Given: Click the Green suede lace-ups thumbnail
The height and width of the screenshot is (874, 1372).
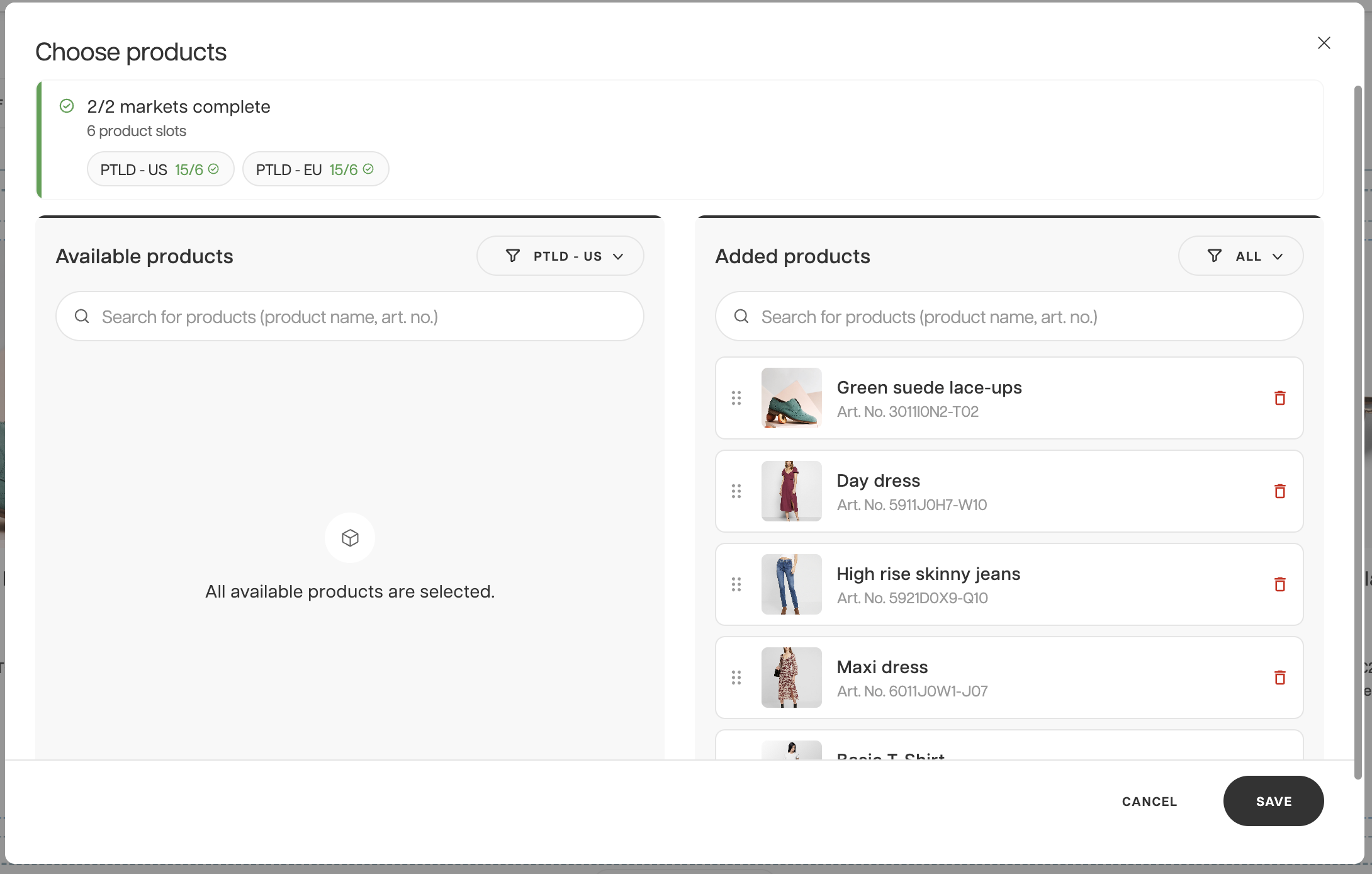Looking at the screenshot, I should 791,398.
